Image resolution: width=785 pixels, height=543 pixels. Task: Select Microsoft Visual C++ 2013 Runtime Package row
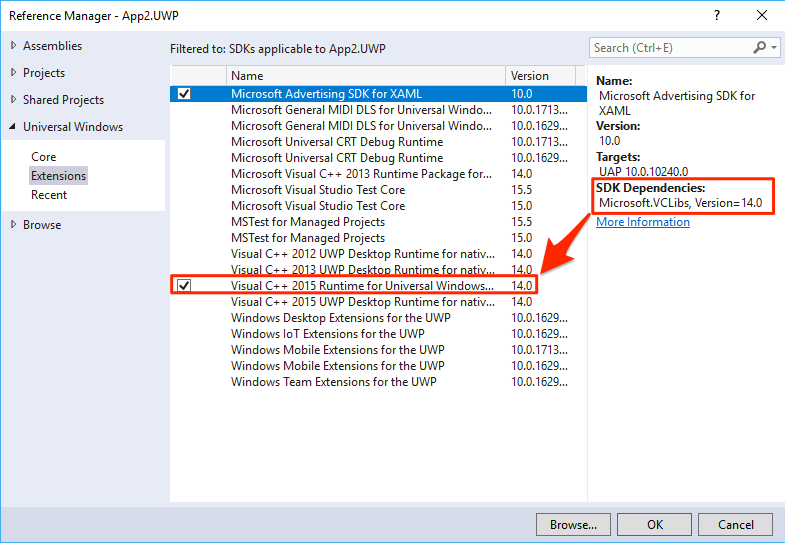pos(378,174)
